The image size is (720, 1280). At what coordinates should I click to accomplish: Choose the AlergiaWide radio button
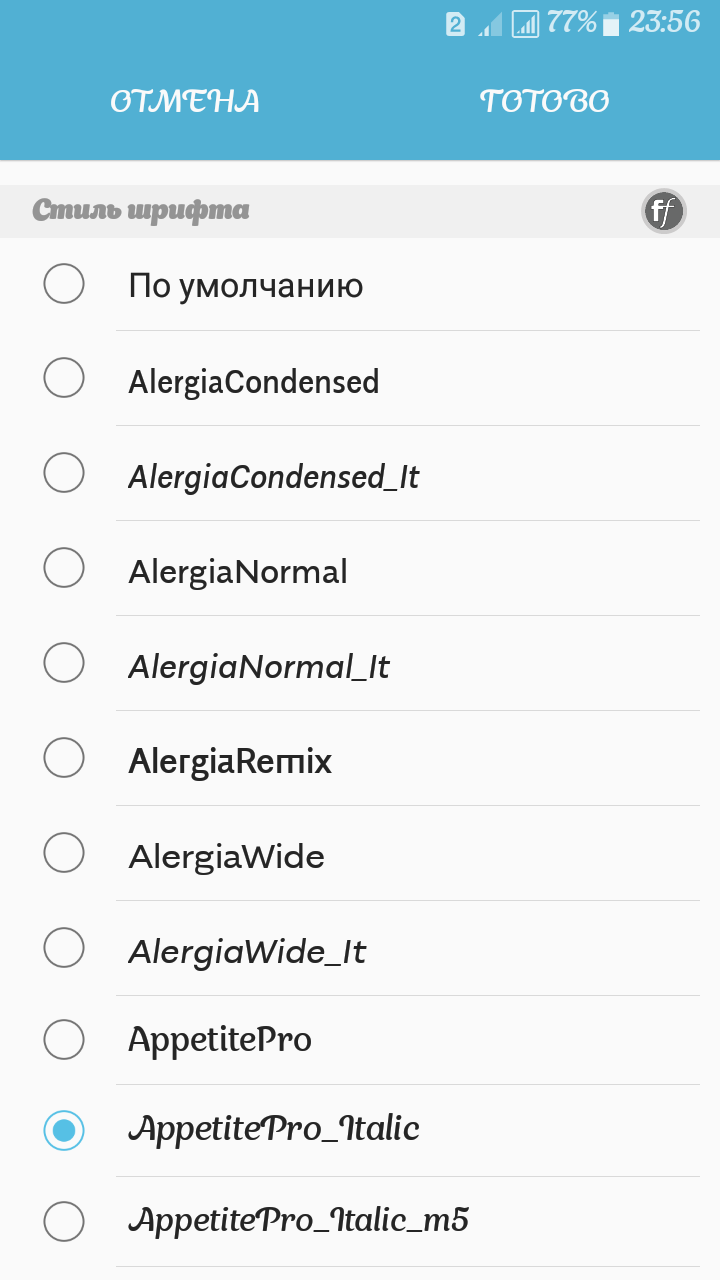coord(64,853)
